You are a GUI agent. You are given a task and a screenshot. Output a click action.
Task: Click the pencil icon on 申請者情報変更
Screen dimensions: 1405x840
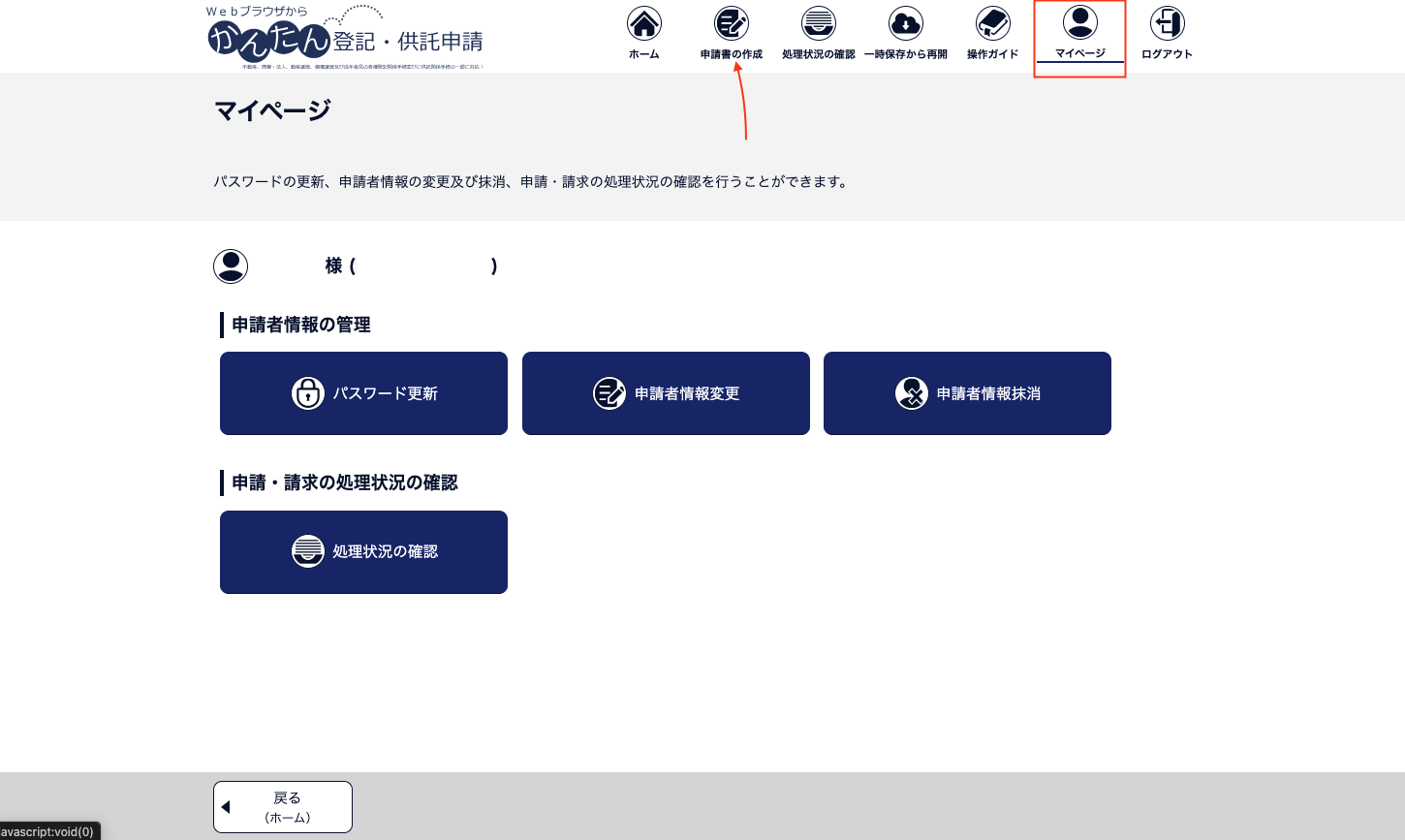click(x=609, y=393)
